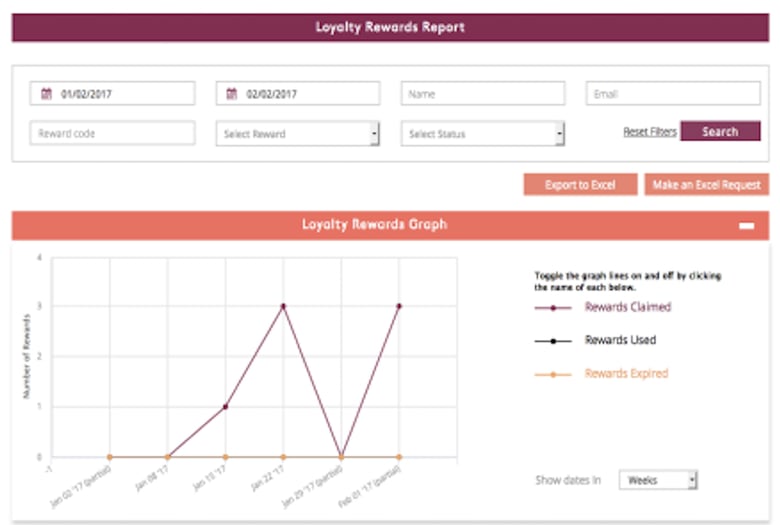Click the Export to Excel button
The image size is (780, 525).
(580, 185)
